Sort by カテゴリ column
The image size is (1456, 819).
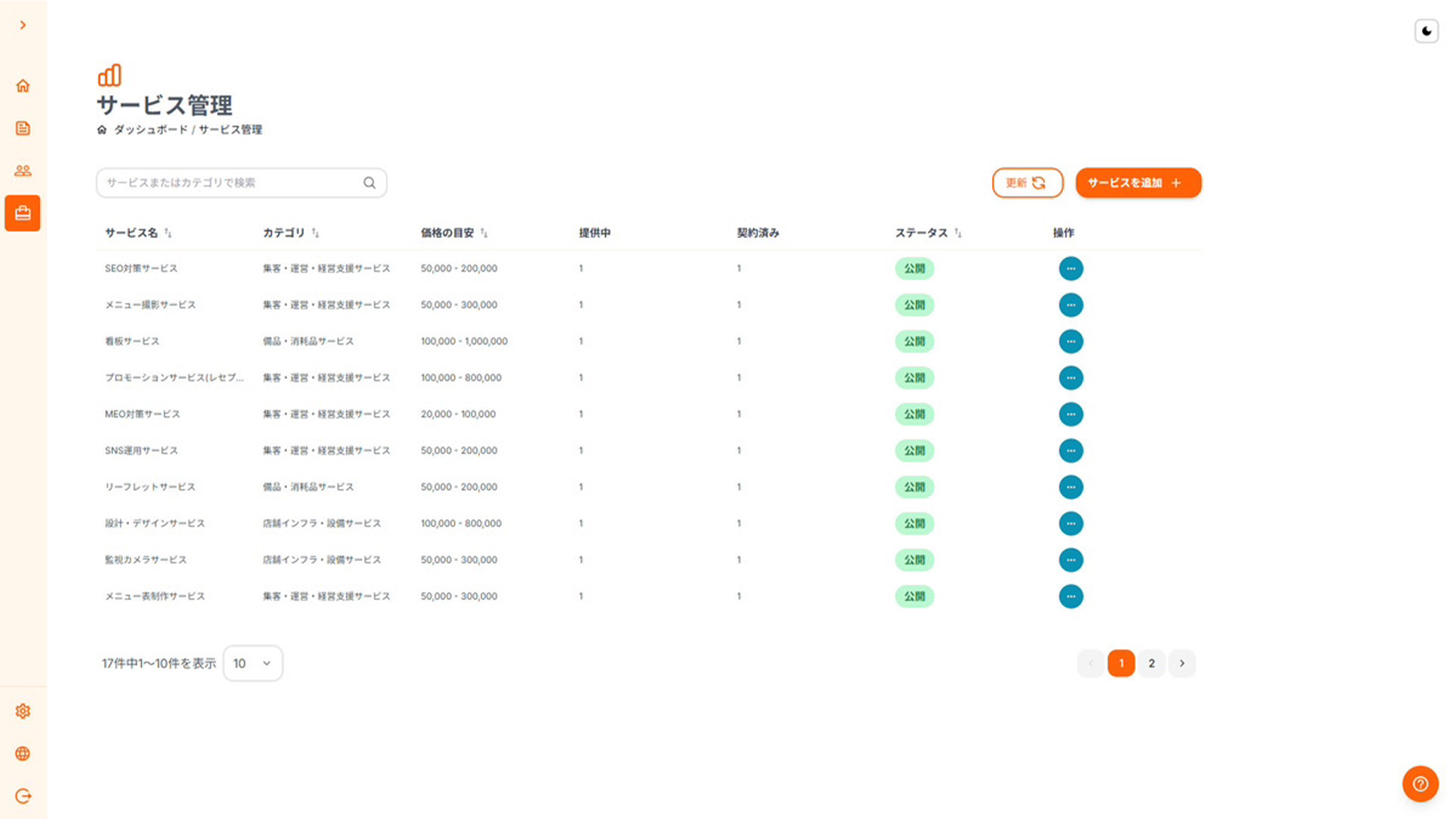pyautogui.click(x=315, y=233)
